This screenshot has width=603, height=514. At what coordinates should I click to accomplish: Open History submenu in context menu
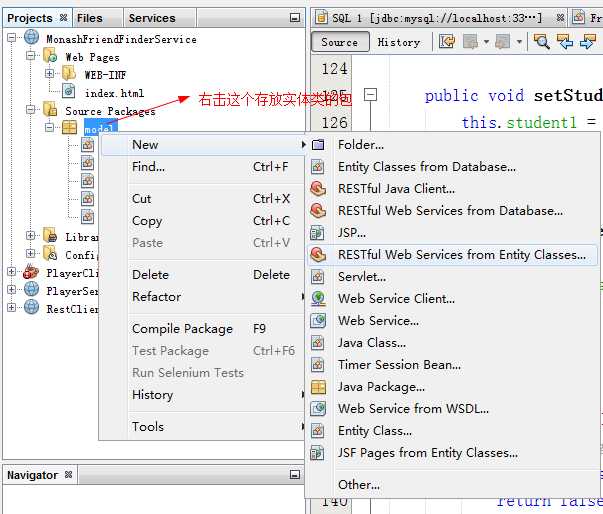[x=204, y=395]
